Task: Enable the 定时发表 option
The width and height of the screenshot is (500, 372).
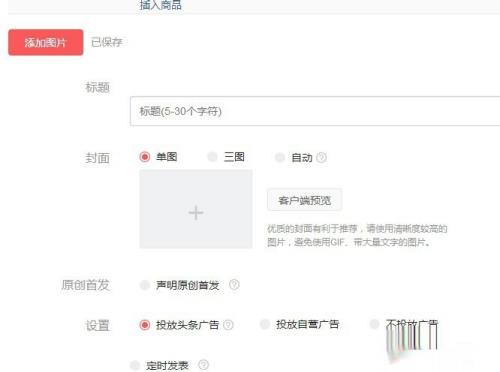Action: [135, 365]
